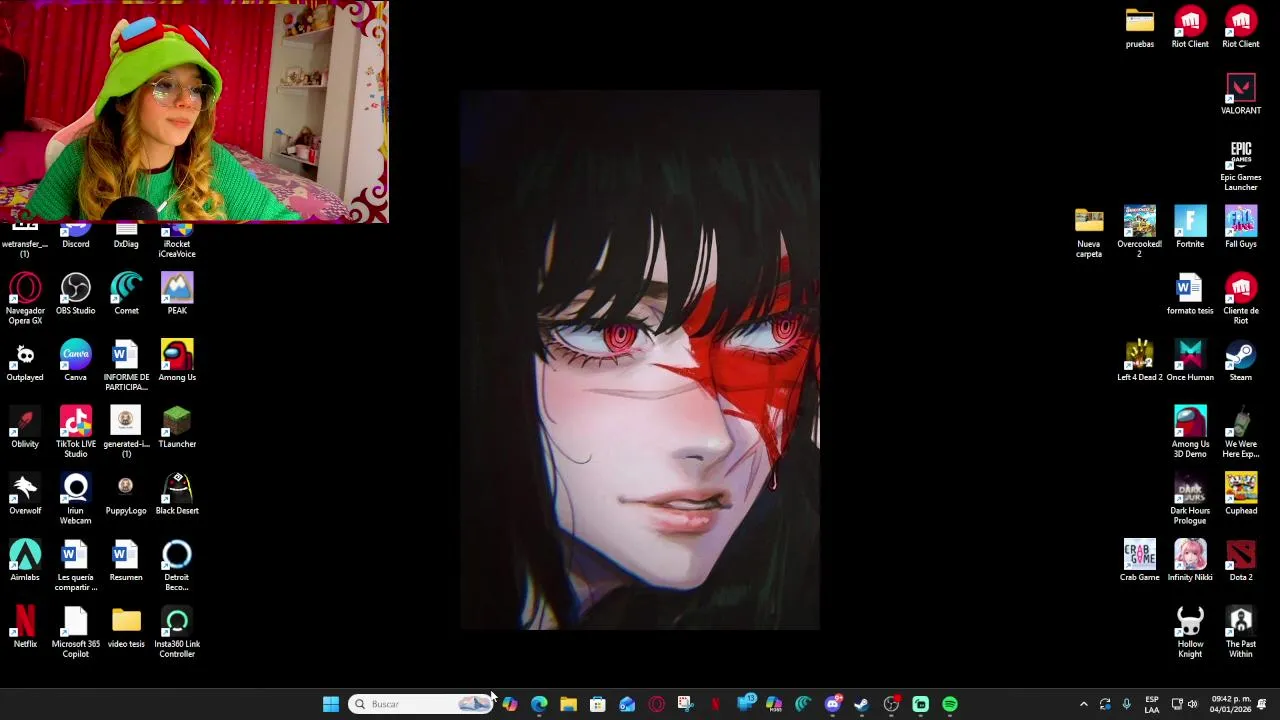The image size is (1280, 720).
Task: Select Among Us icon beside INFORME document
Action: tap(177, 361)
